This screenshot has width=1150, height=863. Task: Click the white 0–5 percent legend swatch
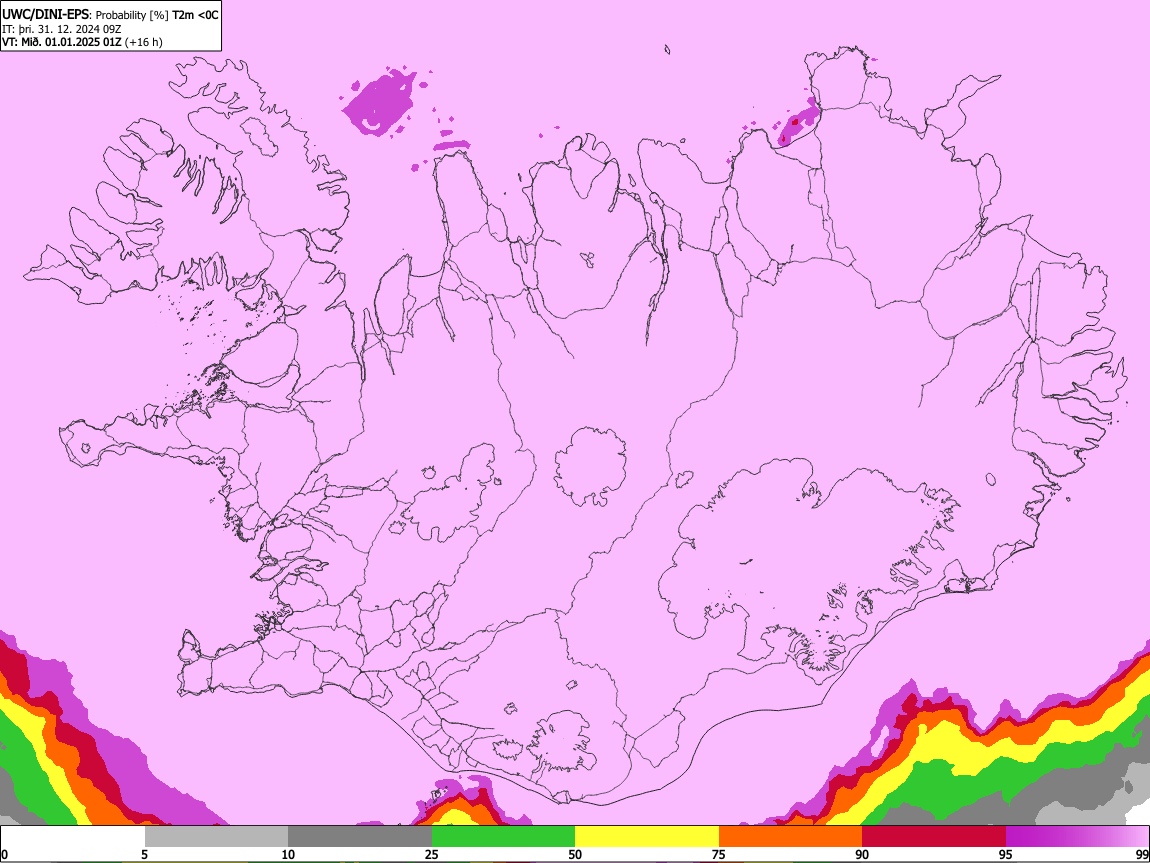73,836
